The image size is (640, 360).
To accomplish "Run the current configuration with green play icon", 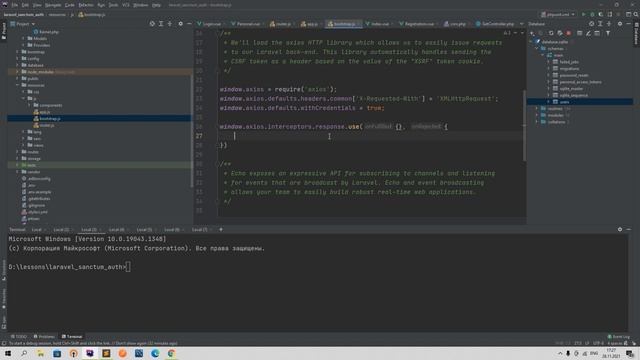I will (583, 14).
